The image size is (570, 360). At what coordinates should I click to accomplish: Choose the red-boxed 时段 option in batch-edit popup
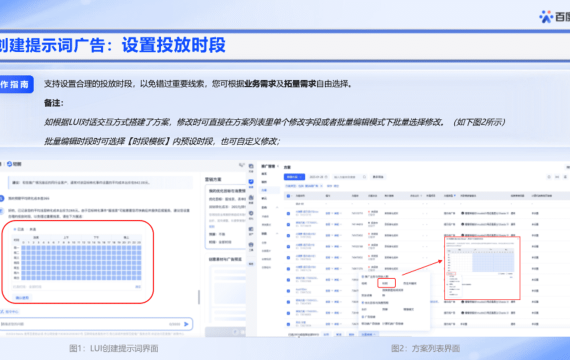point(386,283)
